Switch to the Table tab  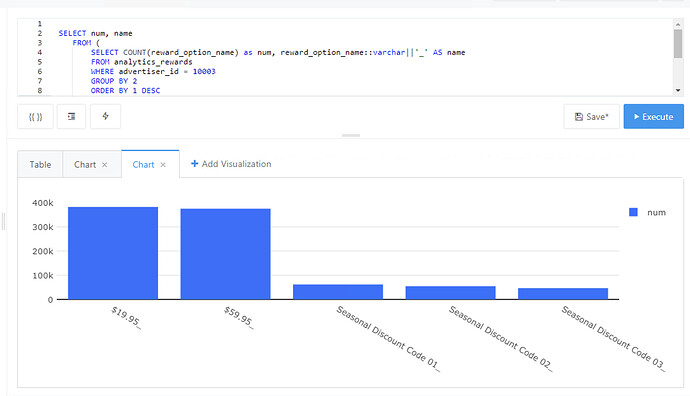pyautogui.click(x=40, y=165)
